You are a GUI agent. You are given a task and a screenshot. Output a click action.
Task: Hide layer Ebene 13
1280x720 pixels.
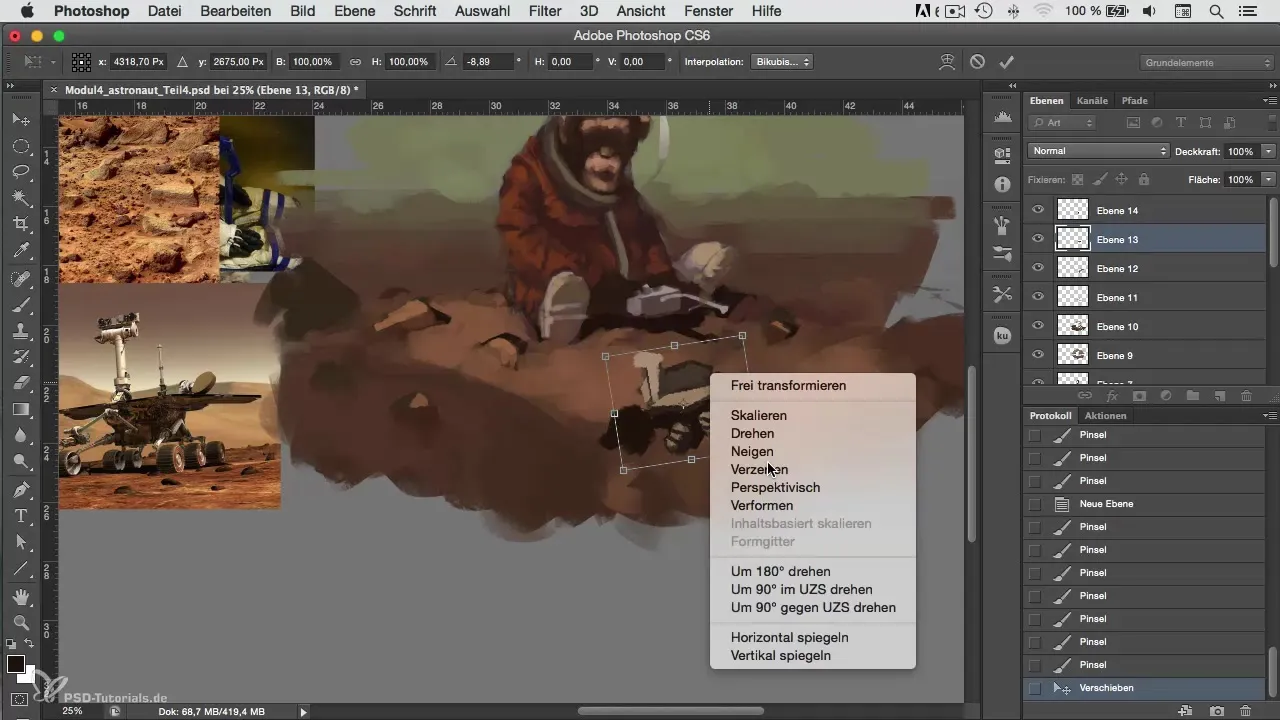(x=1038, y=239)
